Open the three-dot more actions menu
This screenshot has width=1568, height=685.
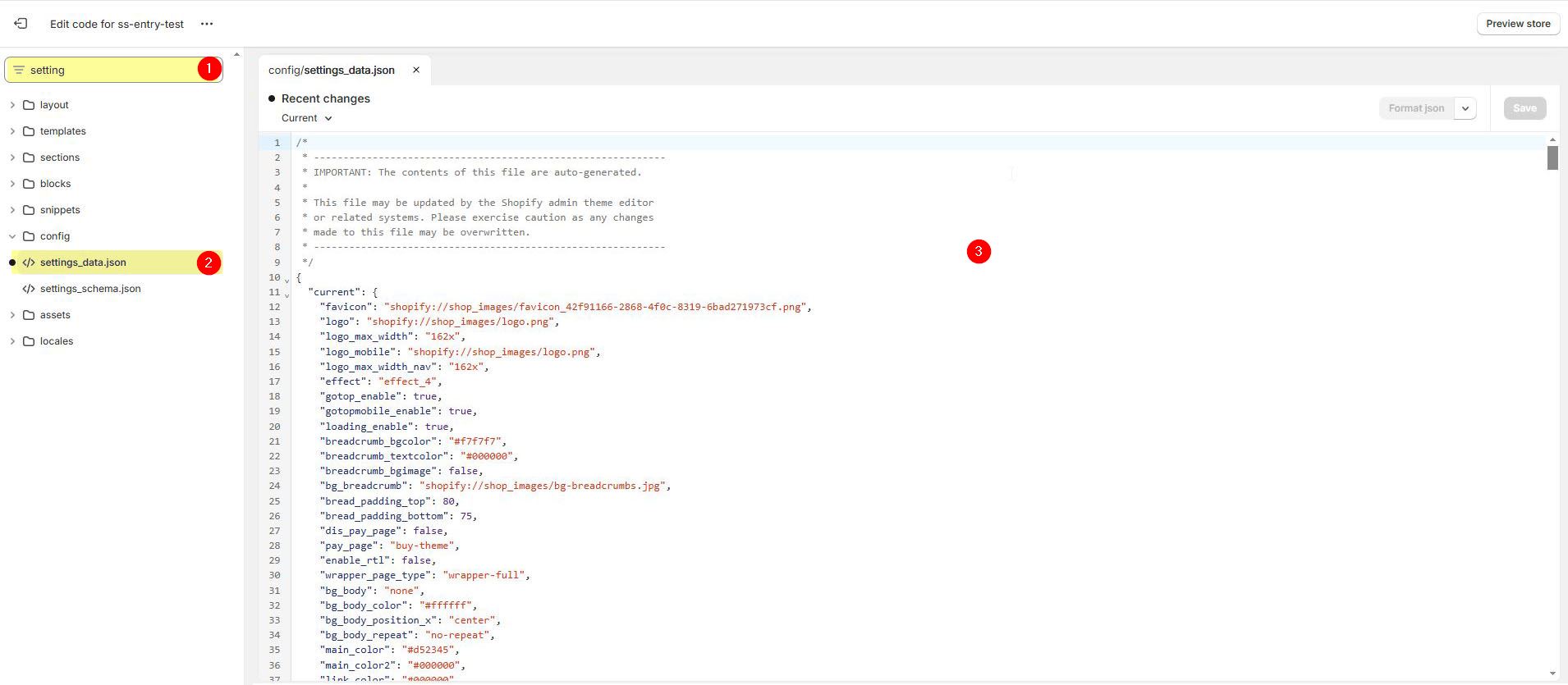click(207, 24)
